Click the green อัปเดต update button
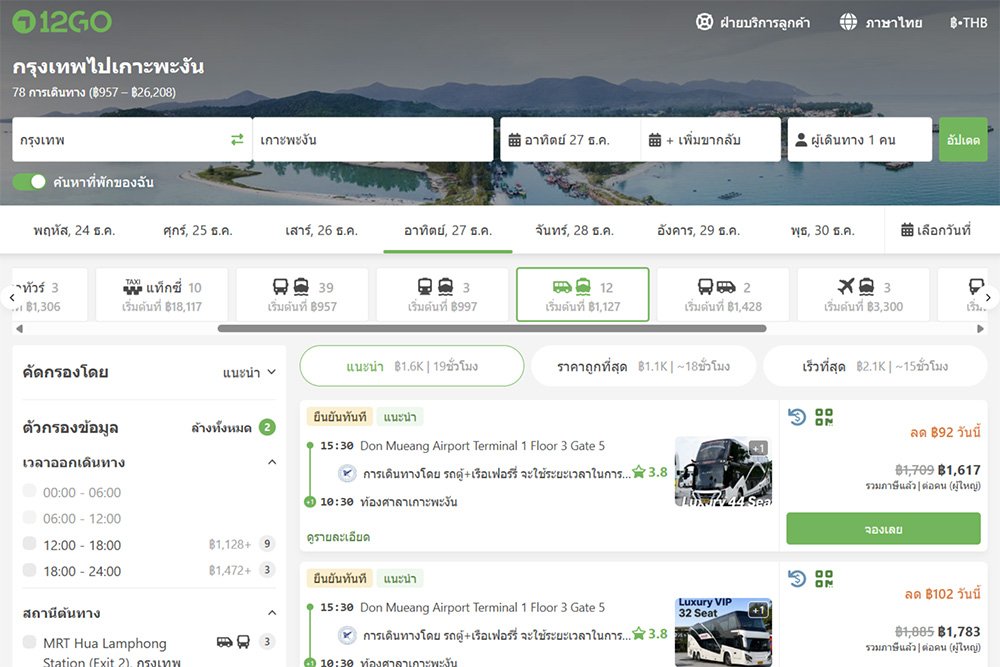Screen dimensions: 1000x667 963,139
